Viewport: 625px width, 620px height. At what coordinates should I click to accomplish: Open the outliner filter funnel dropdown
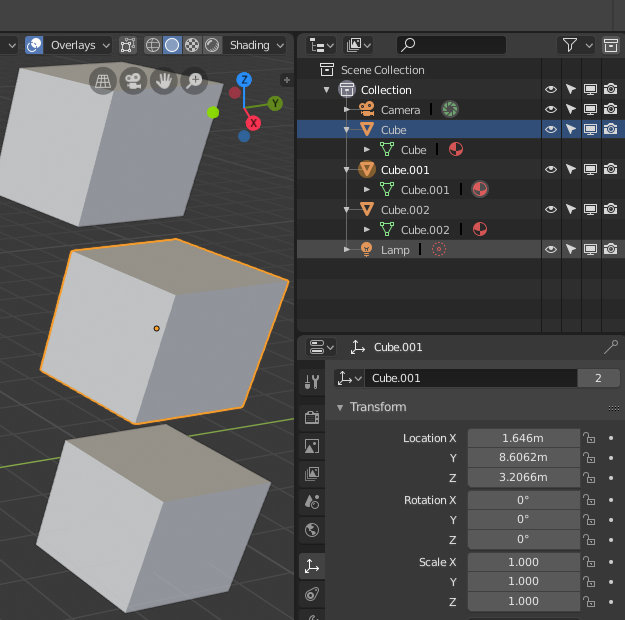576,45
